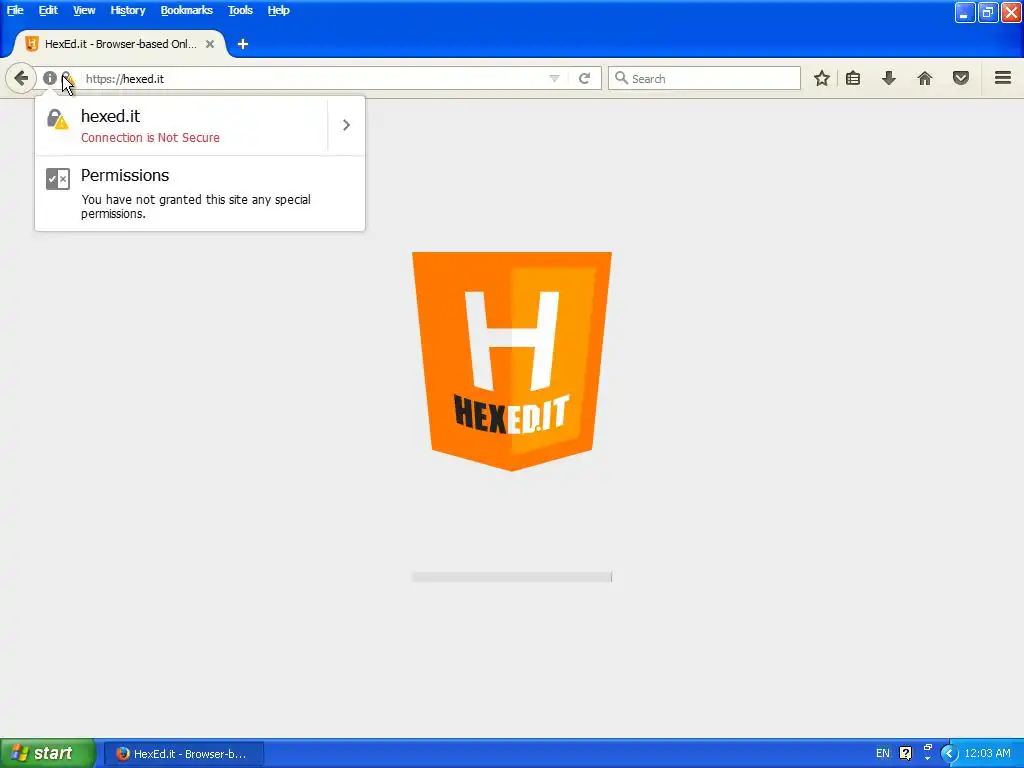The width and height of the screenshot is (1024, 768).
Task: Click the 12:03 AM clock
Action: 987,754
